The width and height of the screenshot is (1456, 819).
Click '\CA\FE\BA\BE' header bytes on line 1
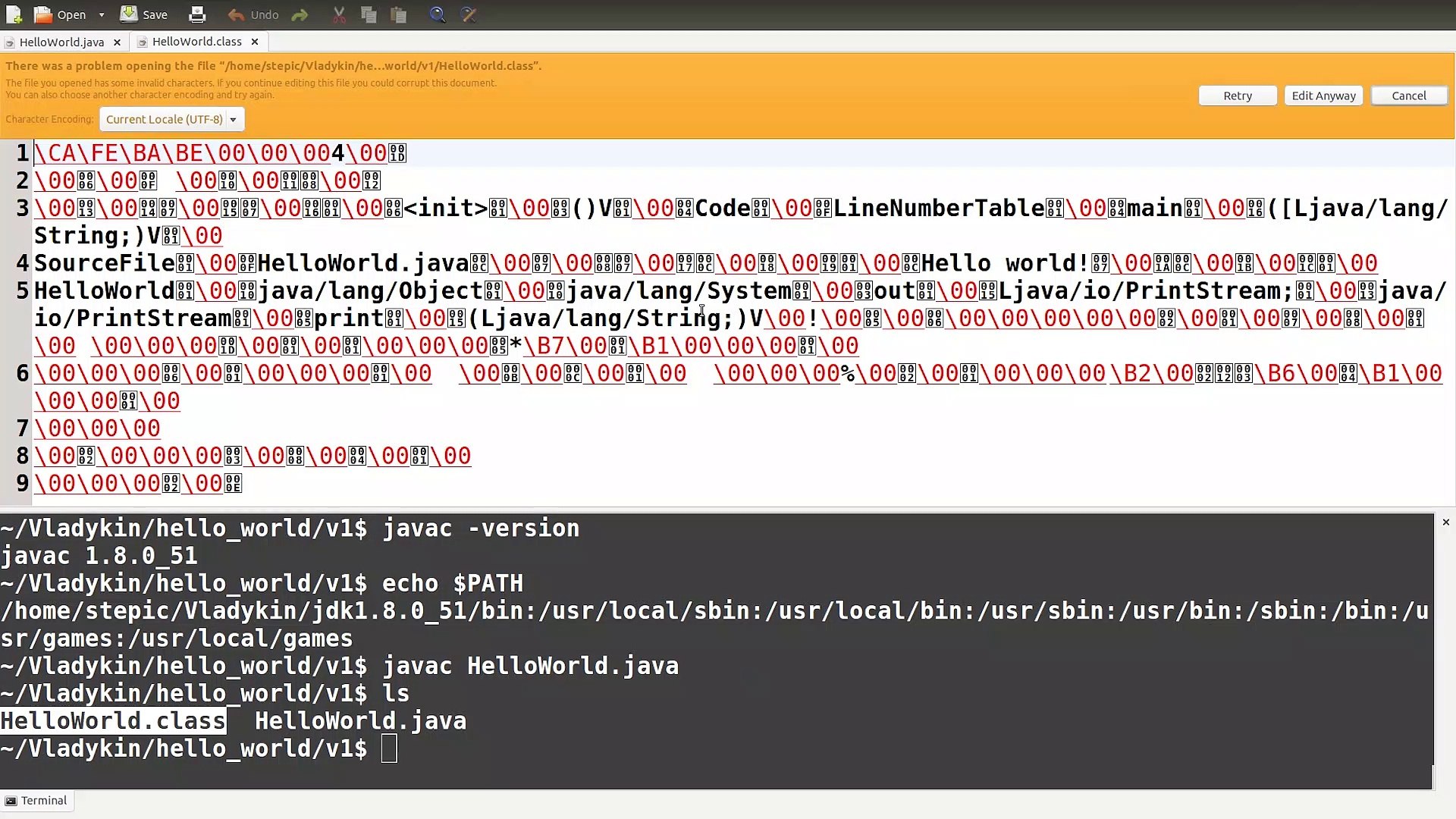(x=119, y=153)
